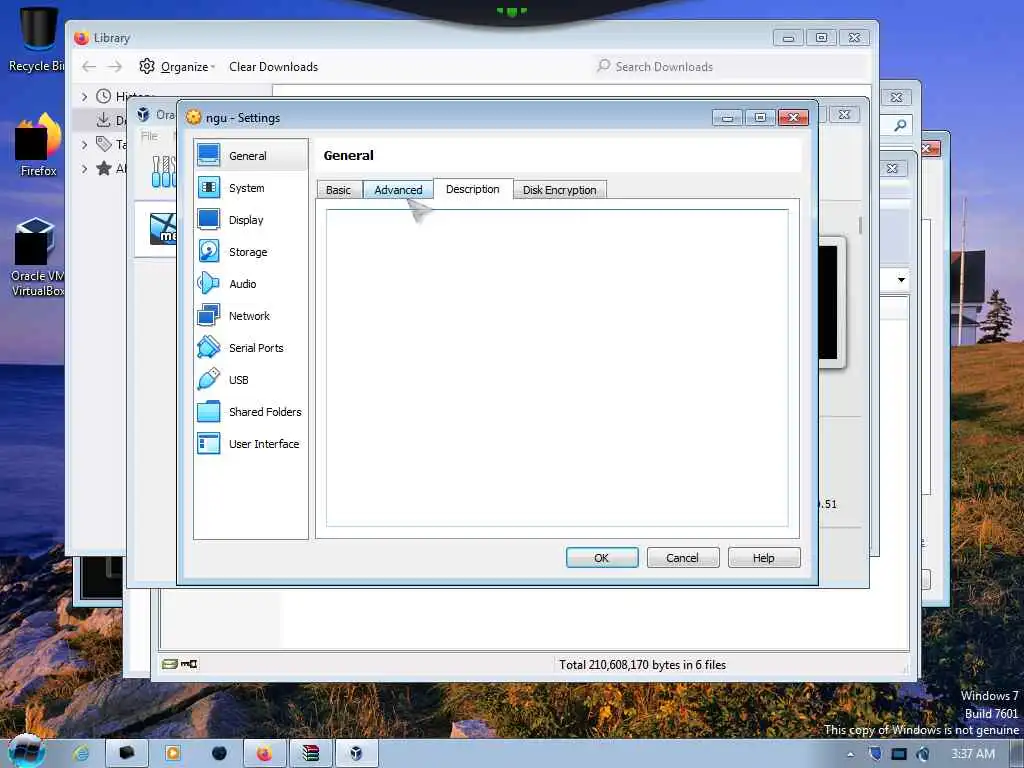
Task: Go forward with Library's forward arrow
Action: 115,67
